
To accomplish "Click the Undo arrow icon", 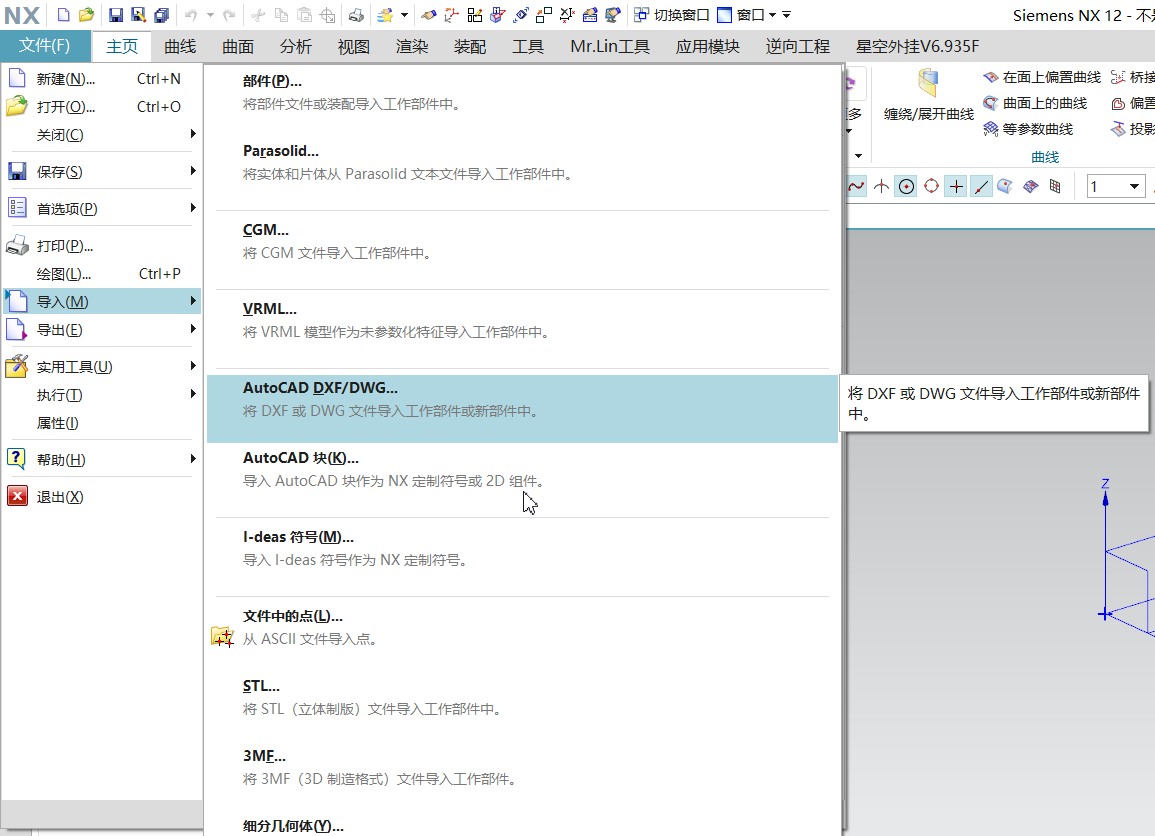I will point(191,15).
